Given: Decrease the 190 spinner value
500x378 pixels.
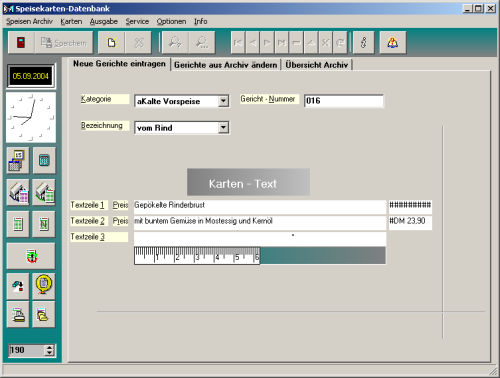Looking at the screenshot, I should pyautogui.click(x=50, y=353).
